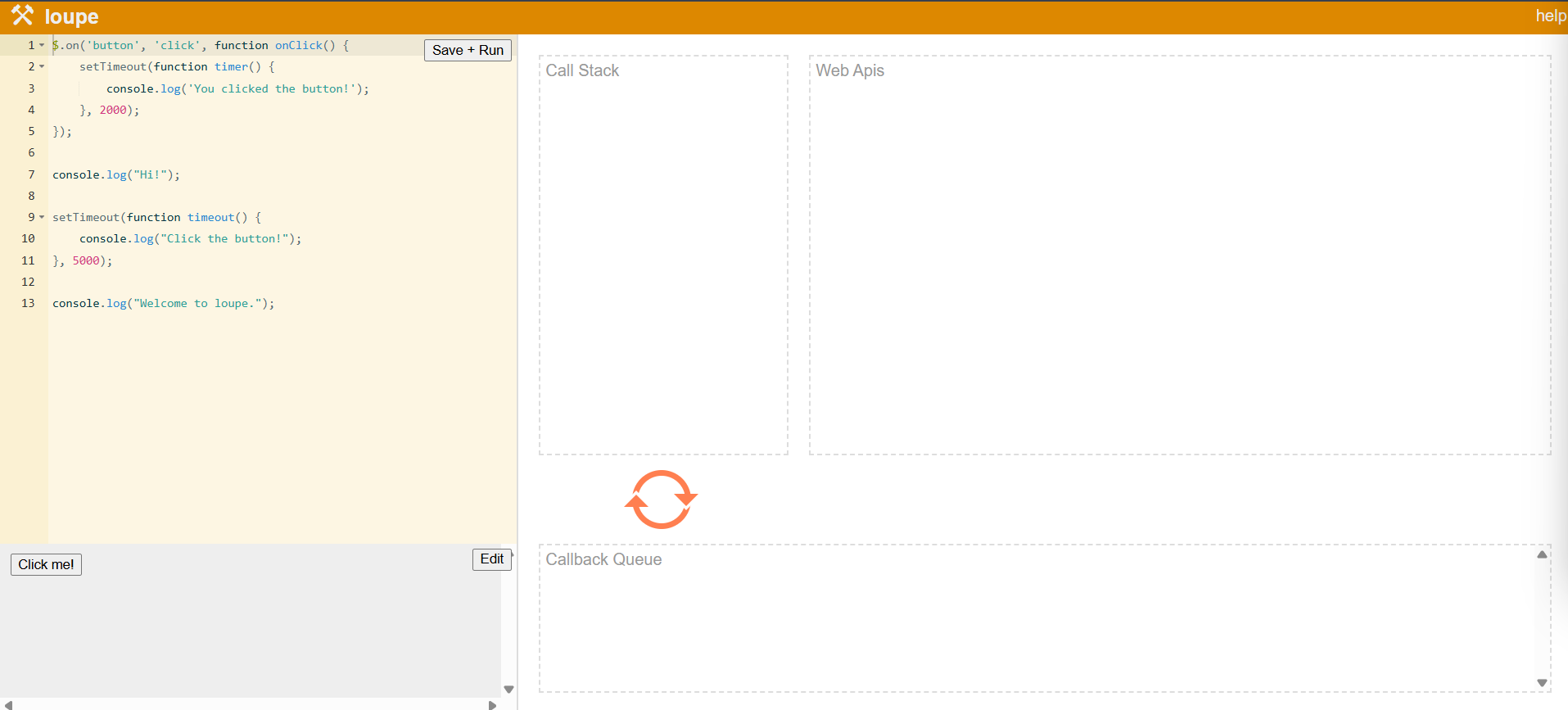The image size is (1568, 710).
Task: Click the 'Click the button!' string
Action: (x=224, y=238)
